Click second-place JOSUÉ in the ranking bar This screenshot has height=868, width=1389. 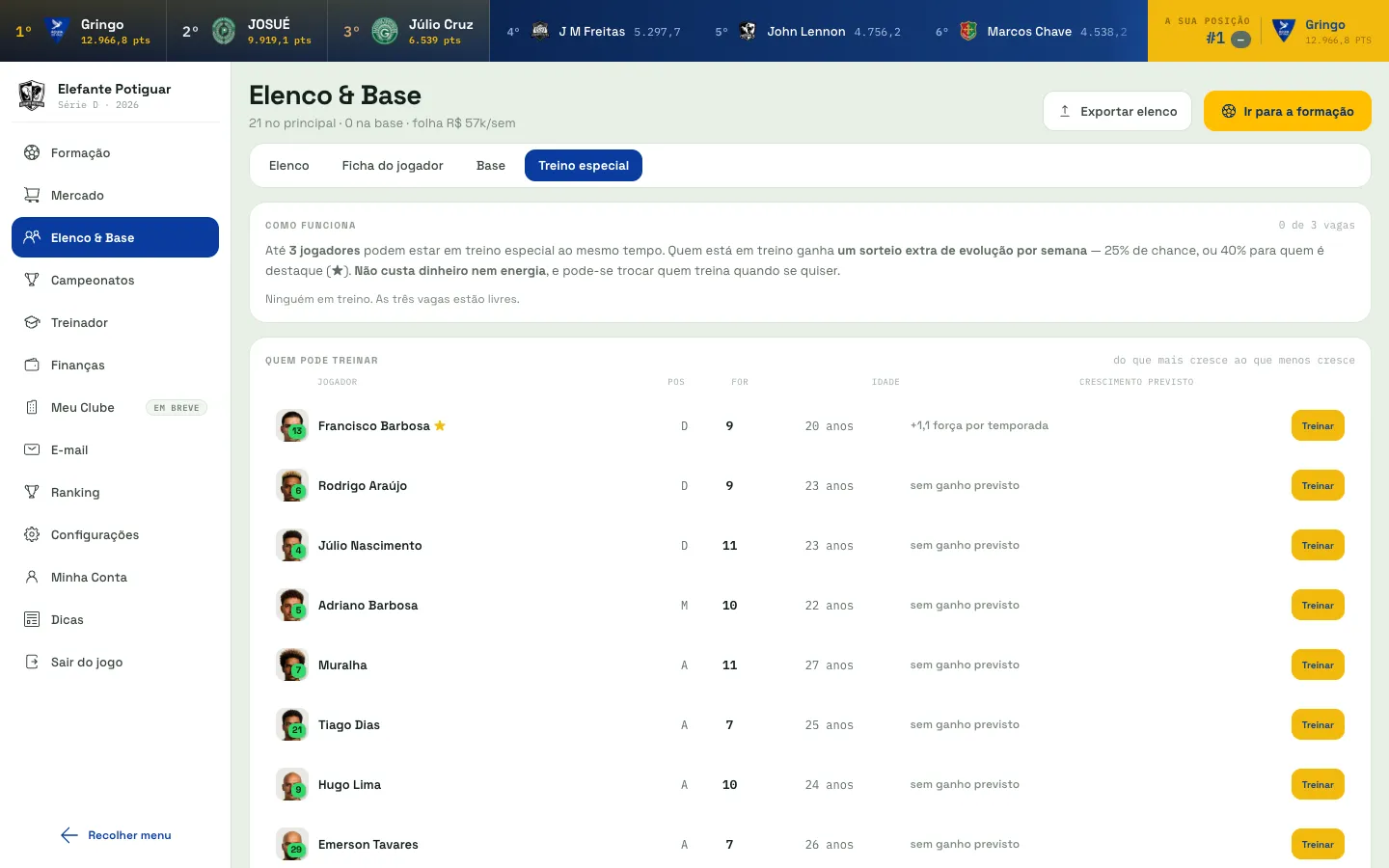247,31
